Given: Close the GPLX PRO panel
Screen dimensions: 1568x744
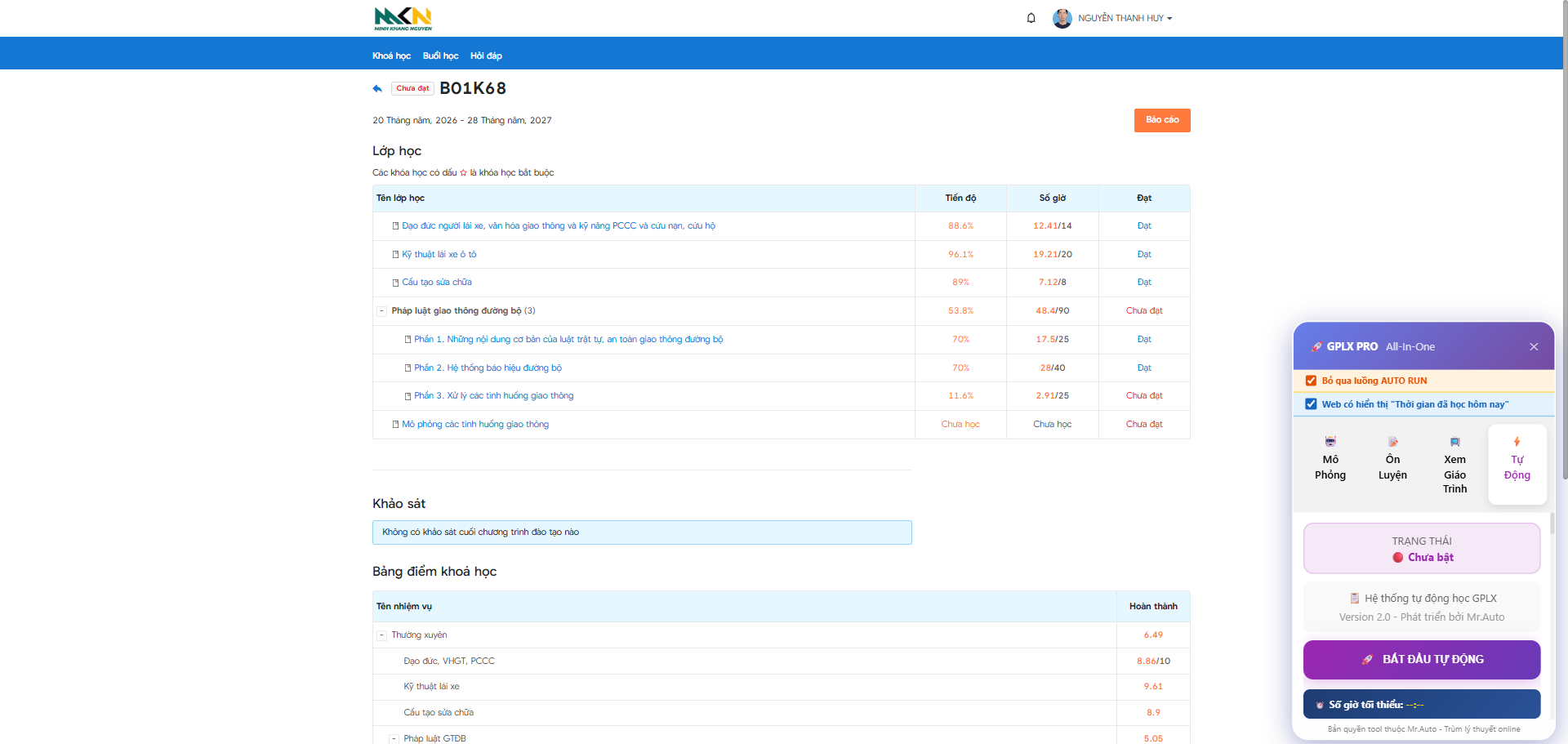Looking at the screenshot, I should click(1534, 347).
